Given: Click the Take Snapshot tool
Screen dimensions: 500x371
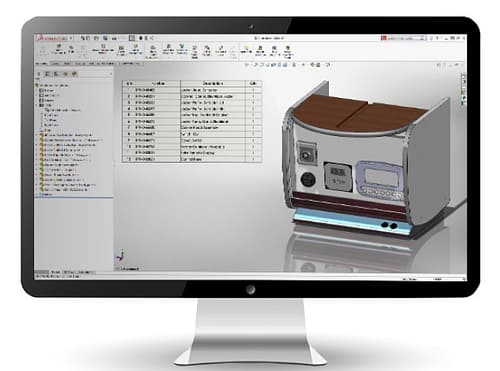Looking at the screenshot, I should 274,50.
